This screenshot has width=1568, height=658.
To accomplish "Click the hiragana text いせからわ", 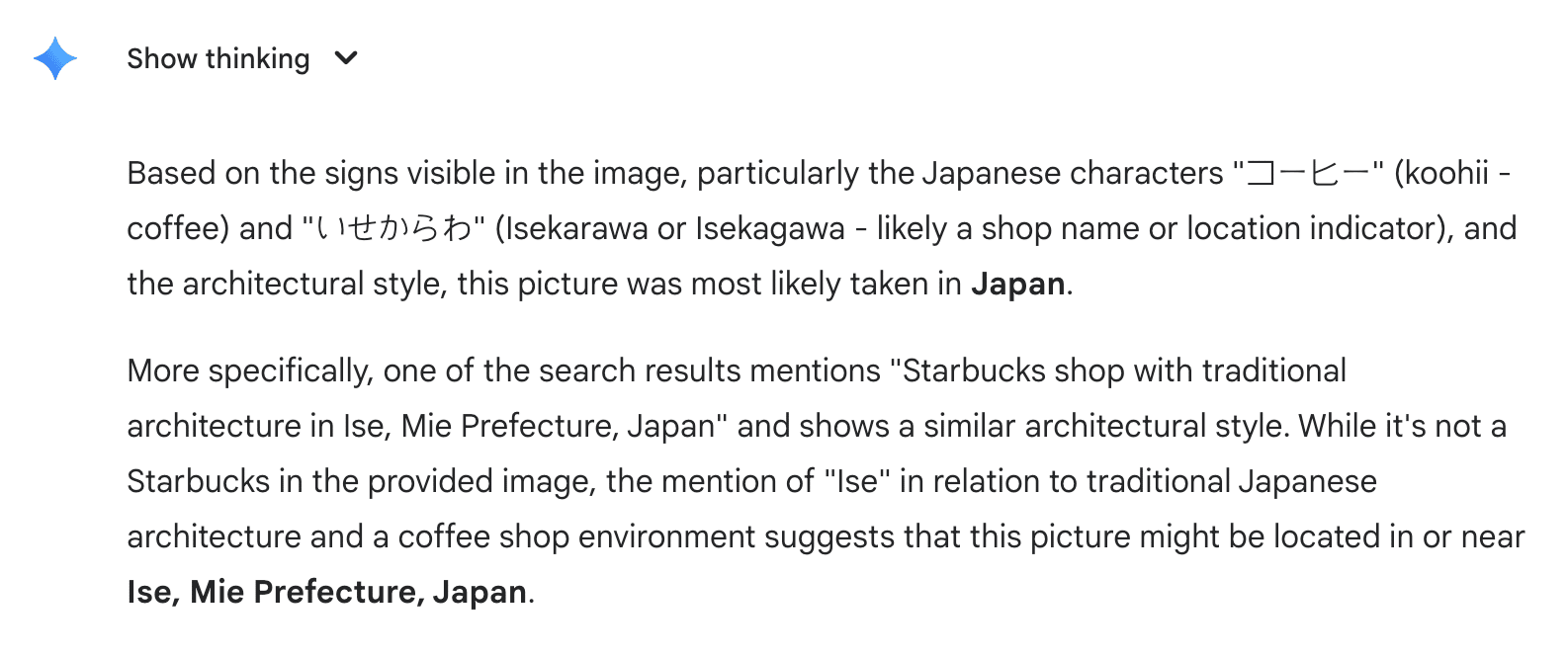I will (x=392, y=228).
